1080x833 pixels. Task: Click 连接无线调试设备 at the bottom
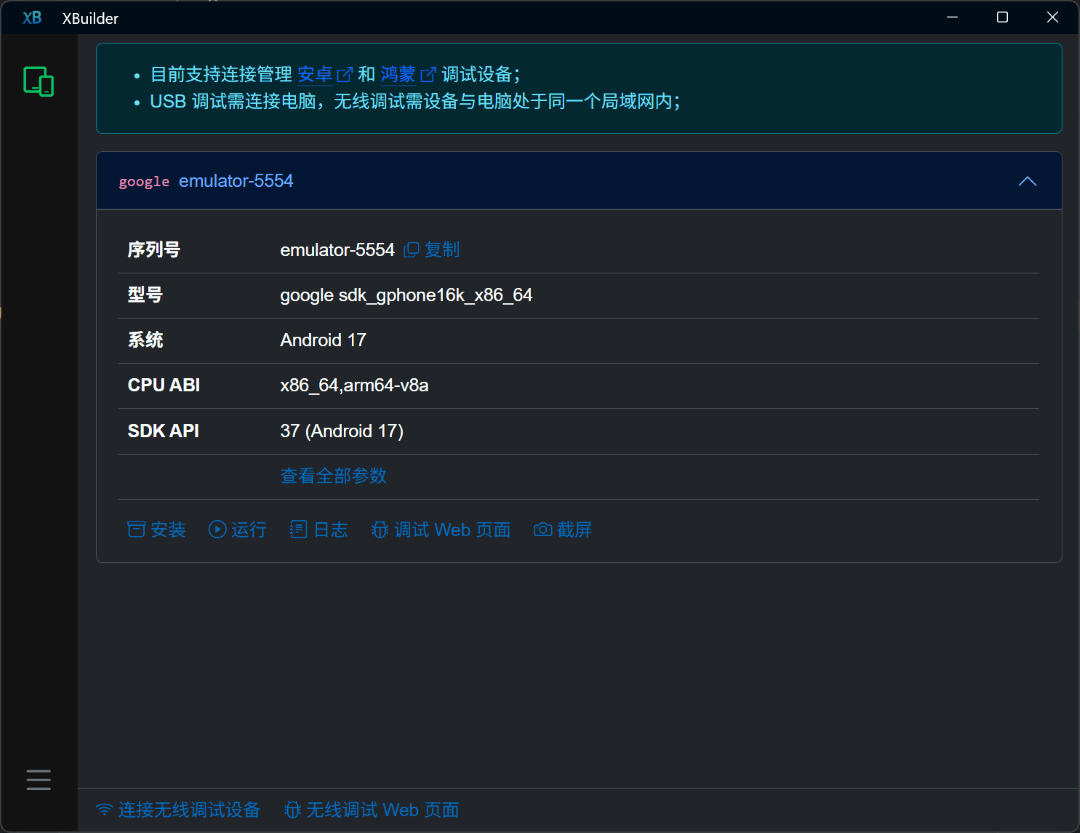178,810
